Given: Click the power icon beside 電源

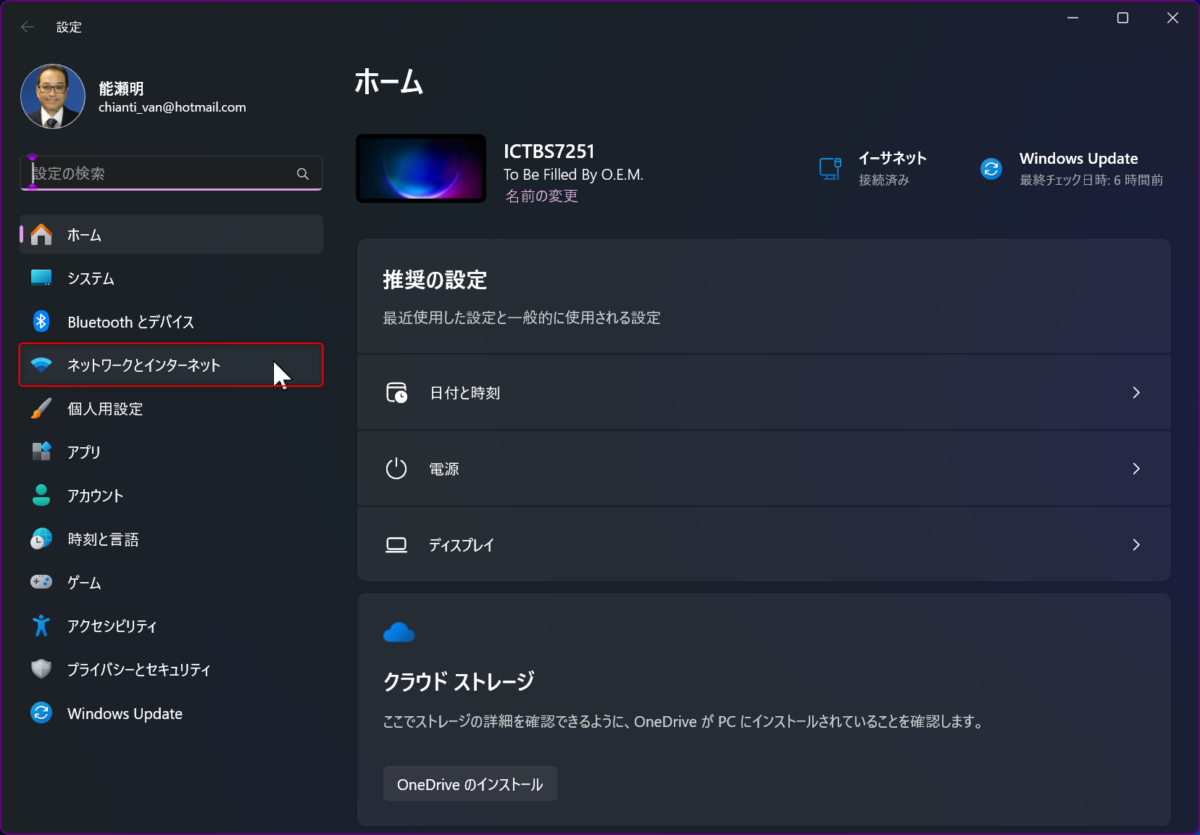Looking at the screenshot, I should [397, 469].
